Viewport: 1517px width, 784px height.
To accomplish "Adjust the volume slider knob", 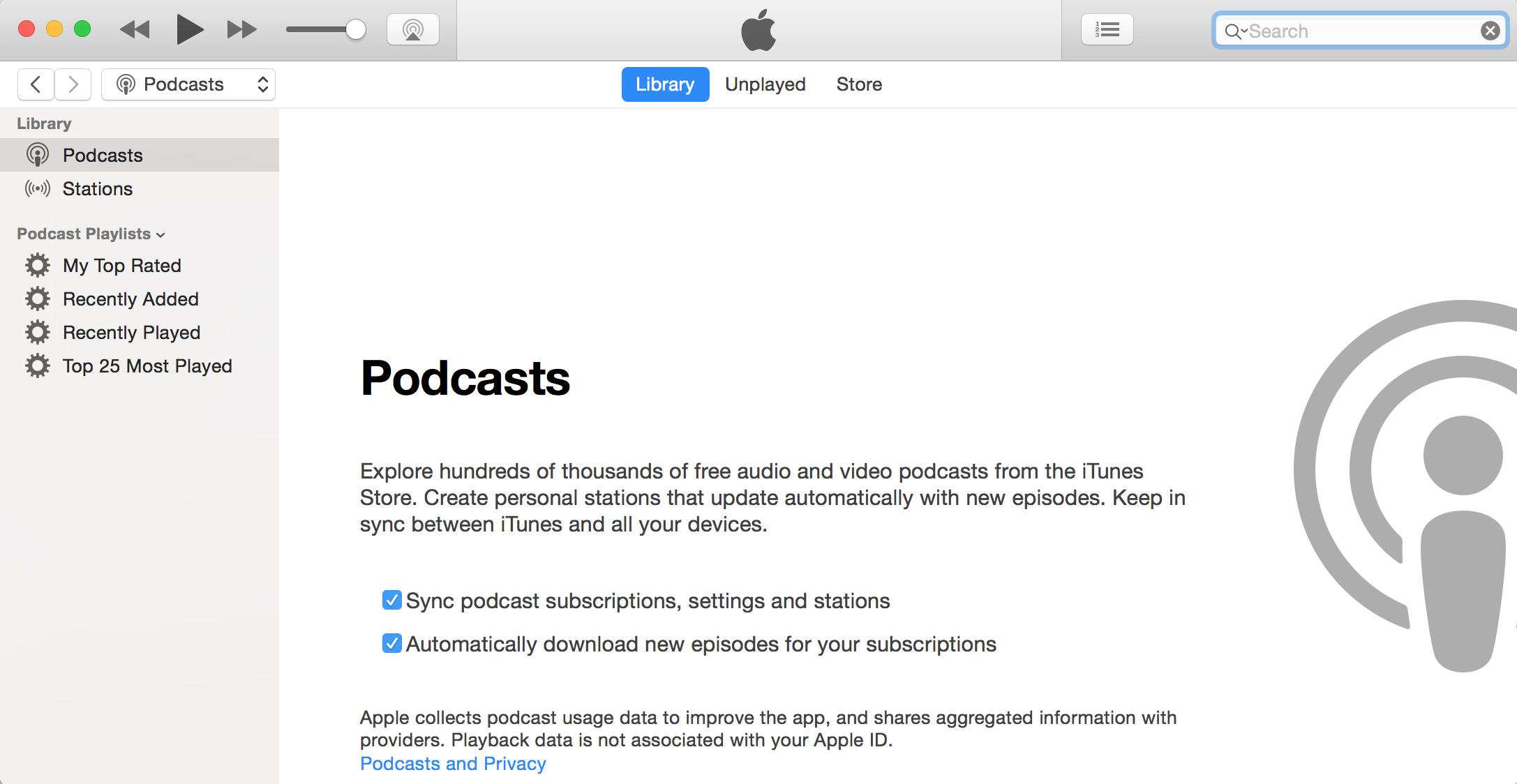I will pos(356,29).
